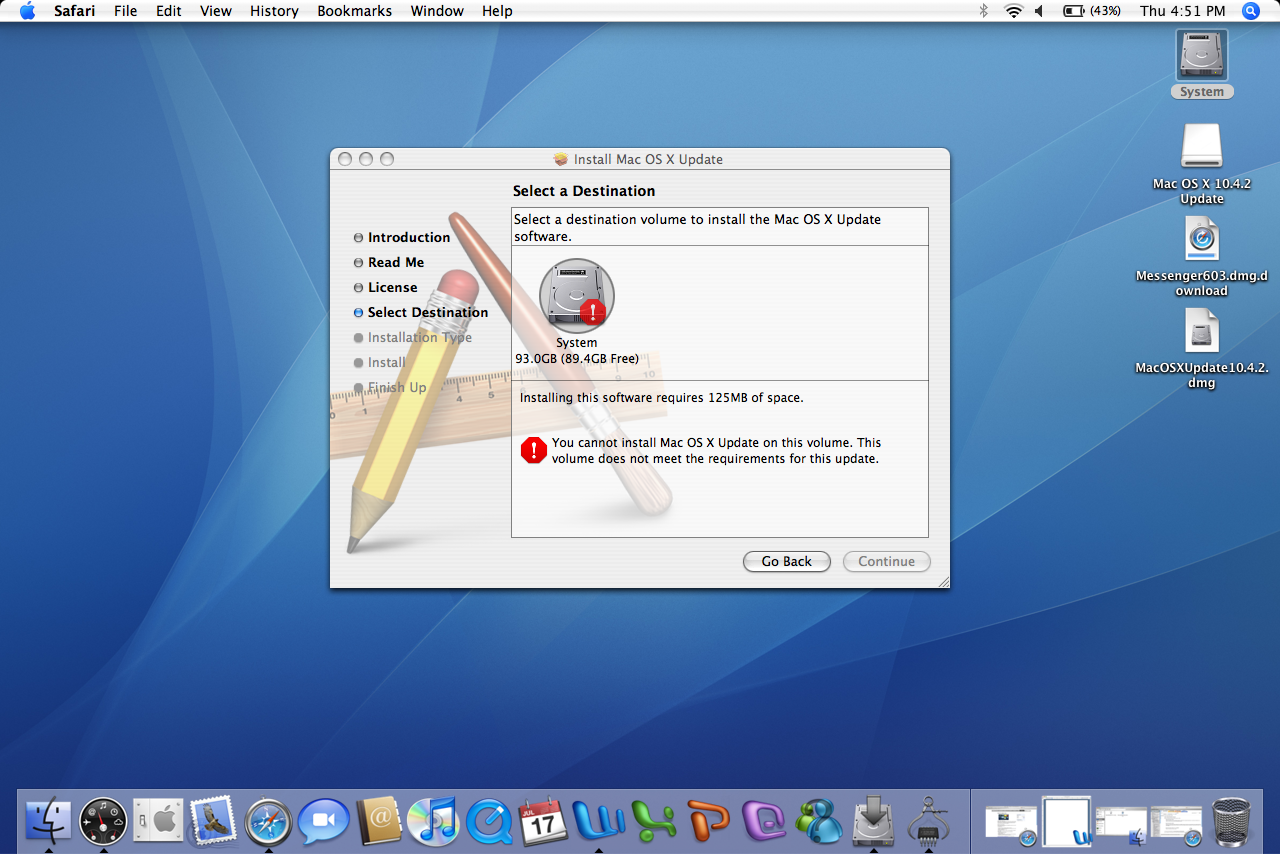Select the System volume as install destination

pos(577,296)
